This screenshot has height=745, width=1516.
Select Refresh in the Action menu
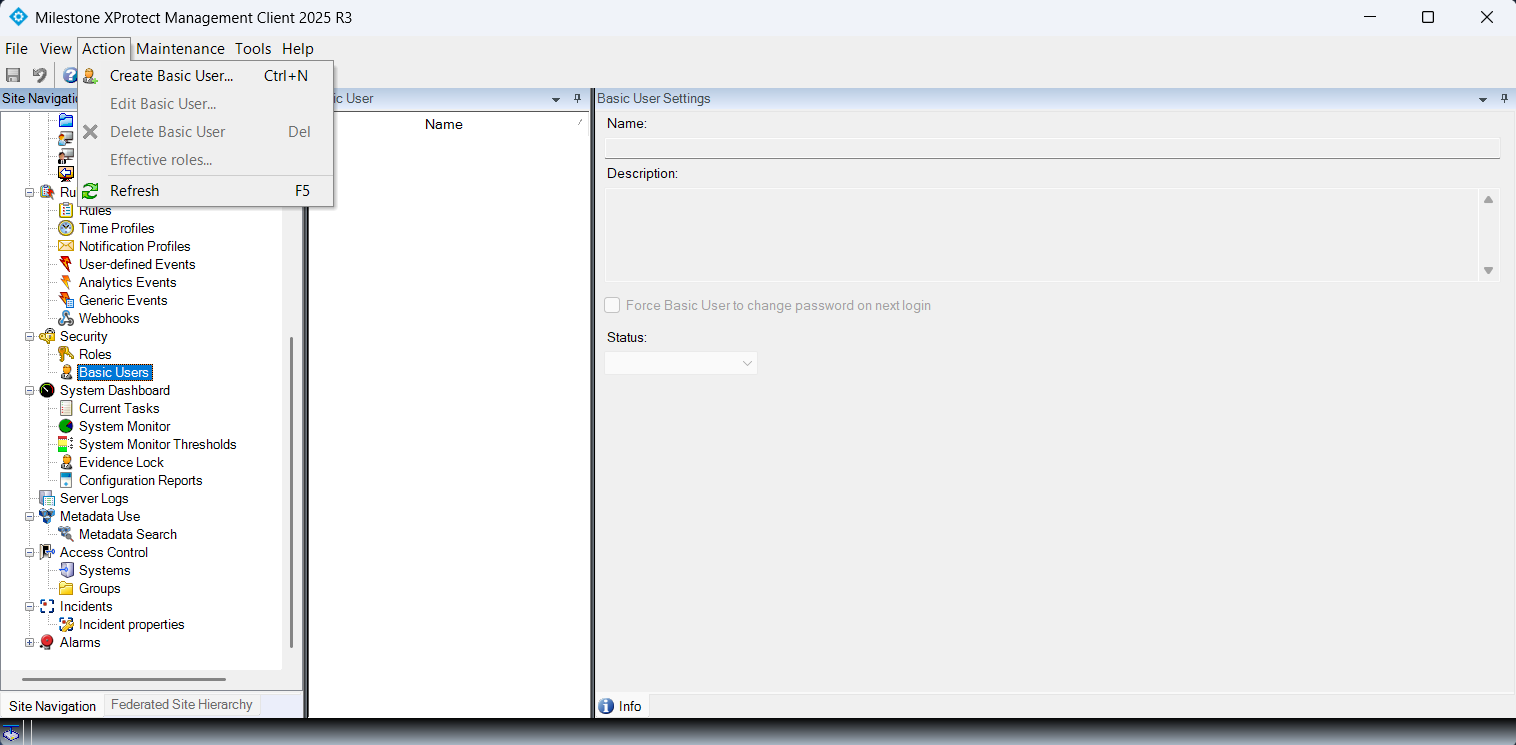pos(134,191)
